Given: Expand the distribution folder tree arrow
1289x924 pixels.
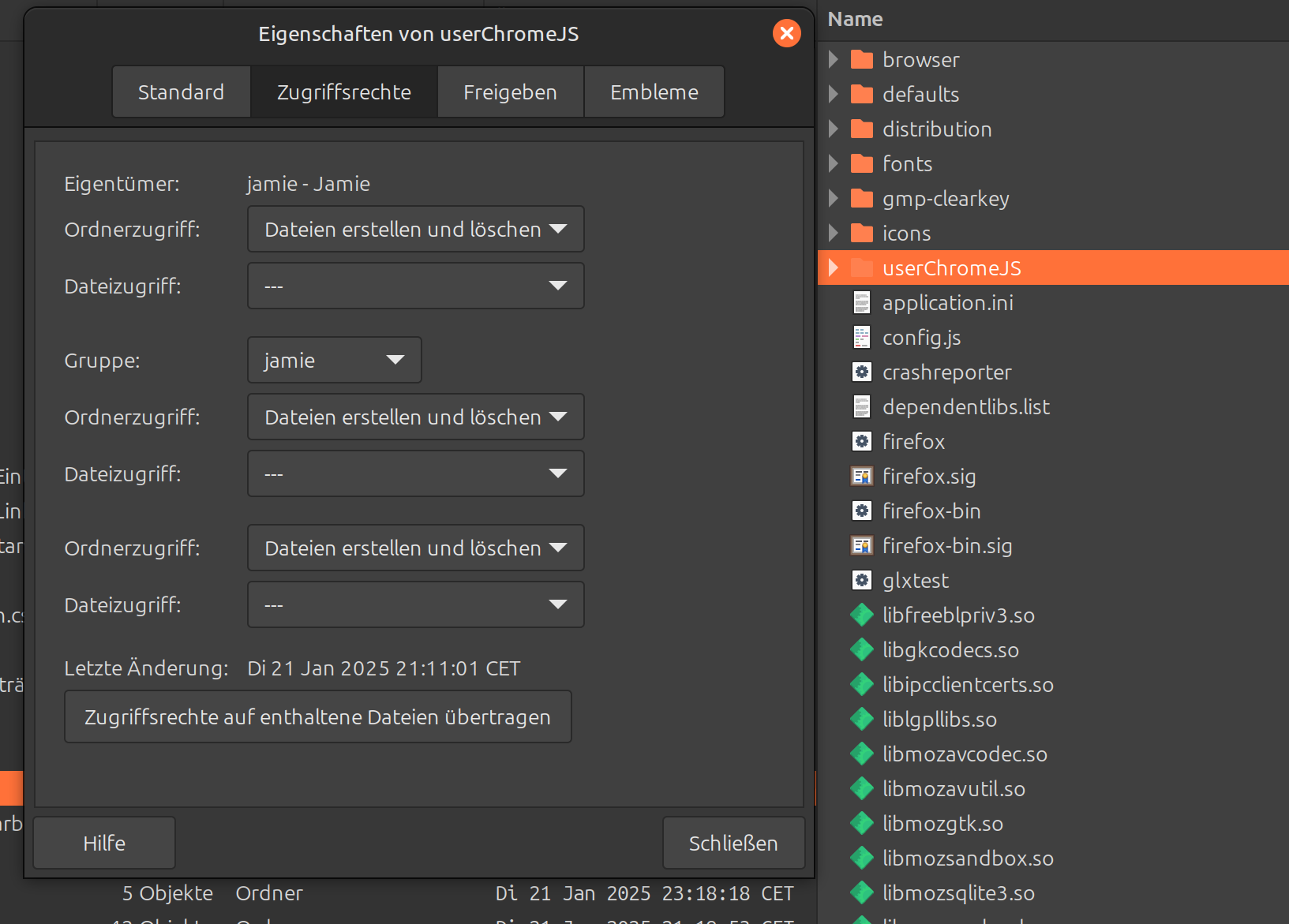Looking at the screenshot, I should (833, 129).
